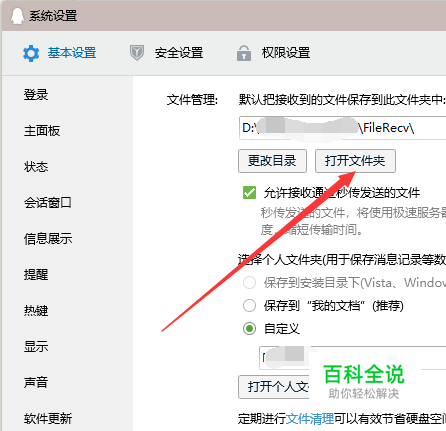The width and height of the screenshot is (446, 431).
Task: Select 会话窗口 in the left sidebar
Action: pyautogui.click(x=47, y=202)
